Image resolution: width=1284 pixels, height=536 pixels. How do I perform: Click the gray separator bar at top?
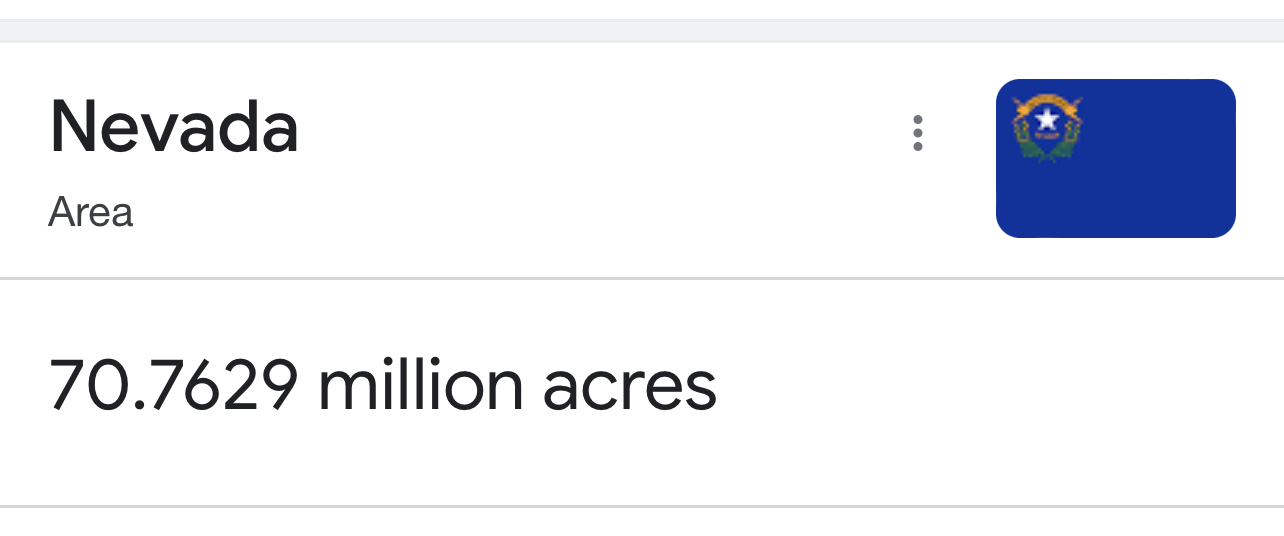pos(642,30)
